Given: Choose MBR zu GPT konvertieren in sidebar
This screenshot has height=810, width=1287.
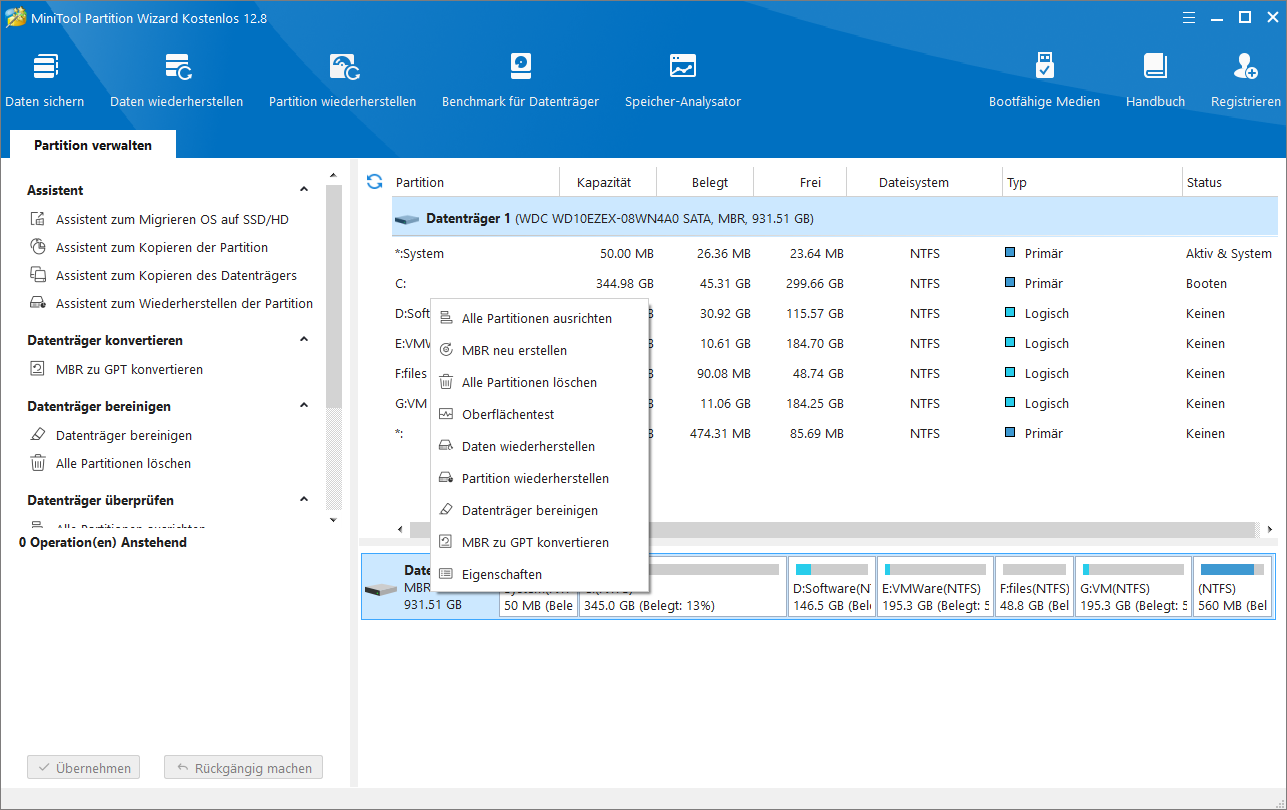Looking at the screenshot, I should (129, 369).
